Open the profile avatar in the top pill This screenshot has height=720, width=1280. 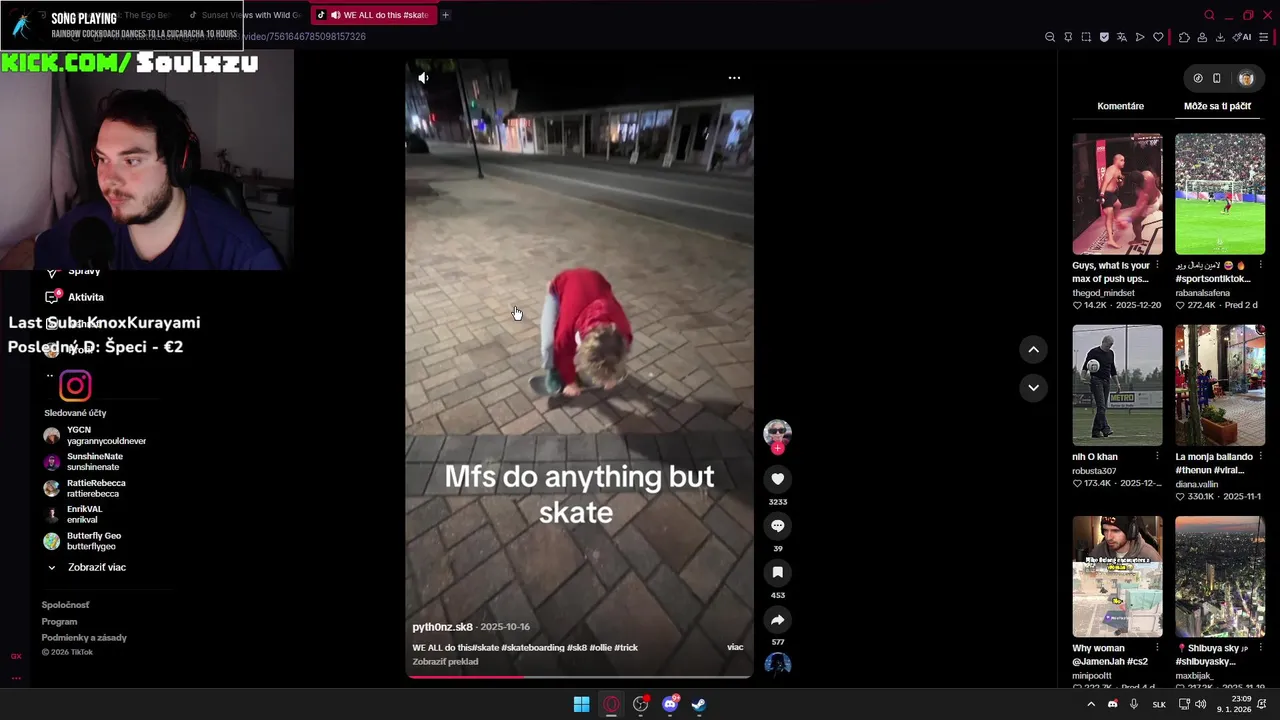point(1246,78)
